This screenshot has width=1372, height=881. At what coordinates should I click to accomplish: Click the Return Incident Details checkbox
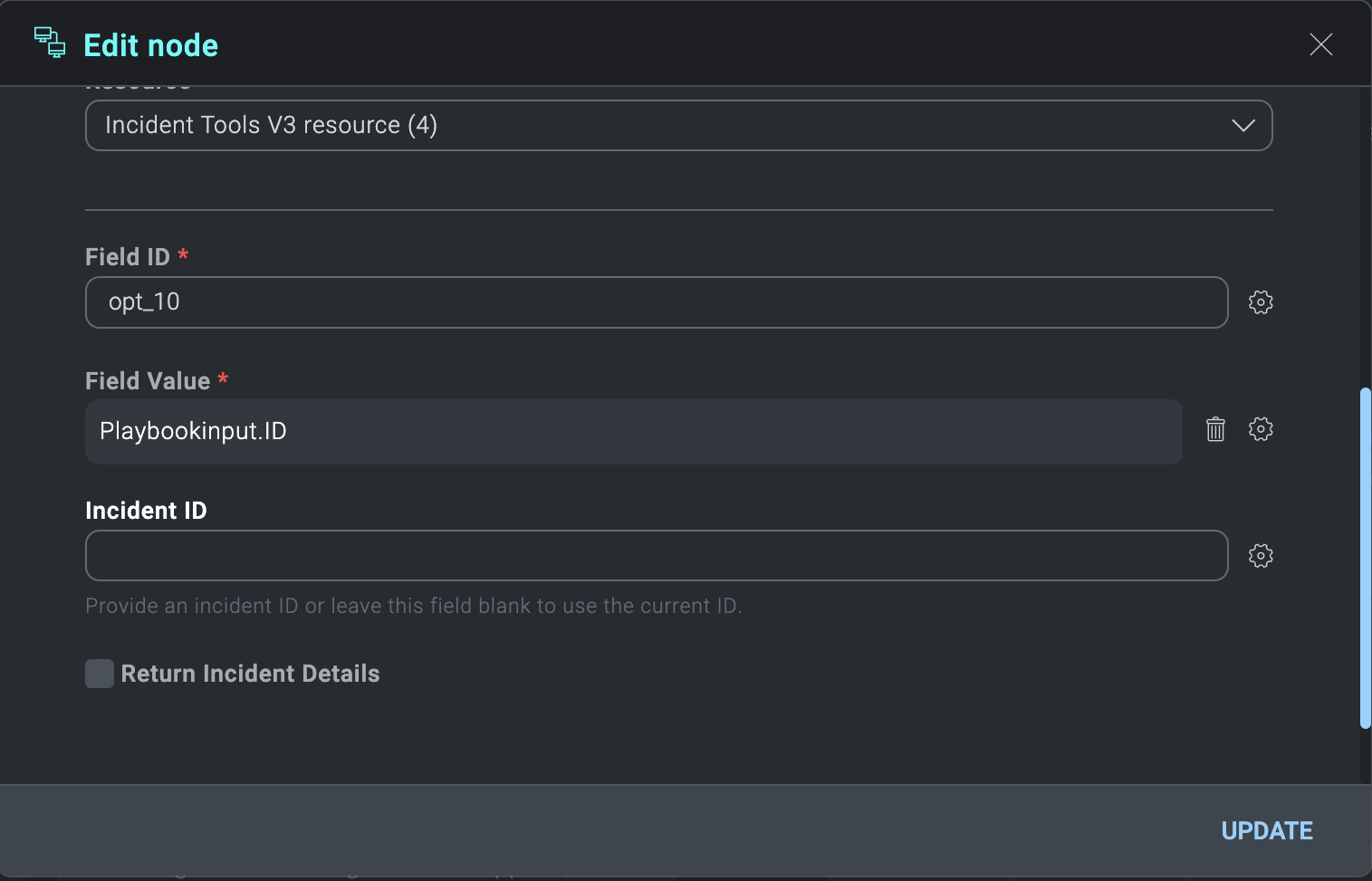100,674
